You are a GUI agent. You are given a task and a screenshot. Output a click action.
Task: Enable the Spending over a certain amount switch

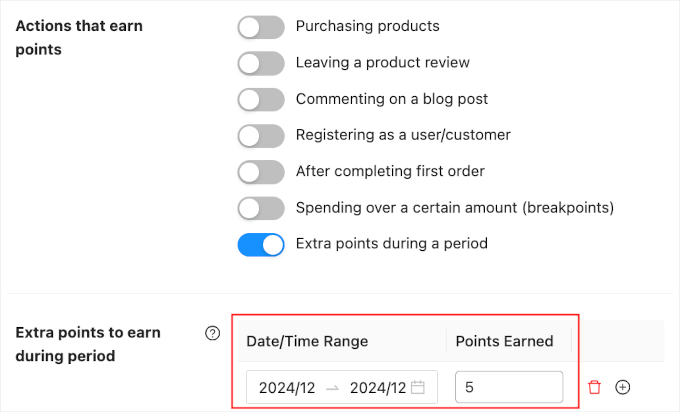(x=261, y=208)
